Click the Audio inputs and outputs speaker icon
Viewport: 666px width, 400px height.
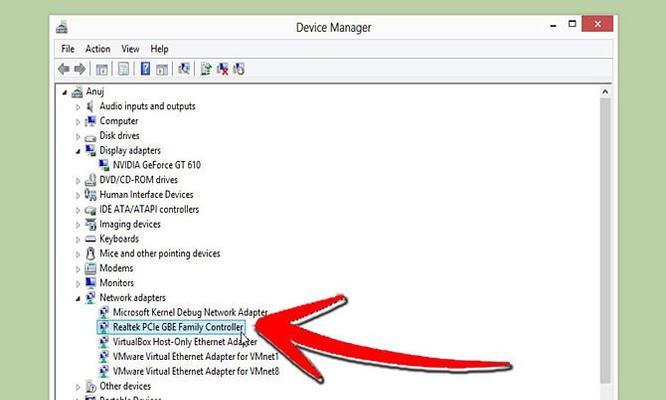tap(90, 106)
